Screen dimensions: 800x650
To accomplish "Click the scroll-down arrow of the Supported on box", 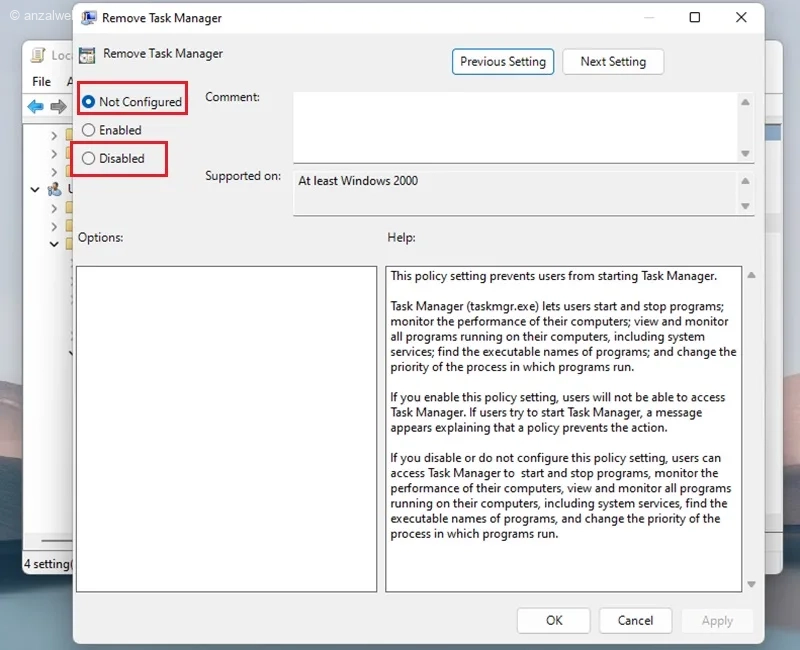I will (745, 205).
